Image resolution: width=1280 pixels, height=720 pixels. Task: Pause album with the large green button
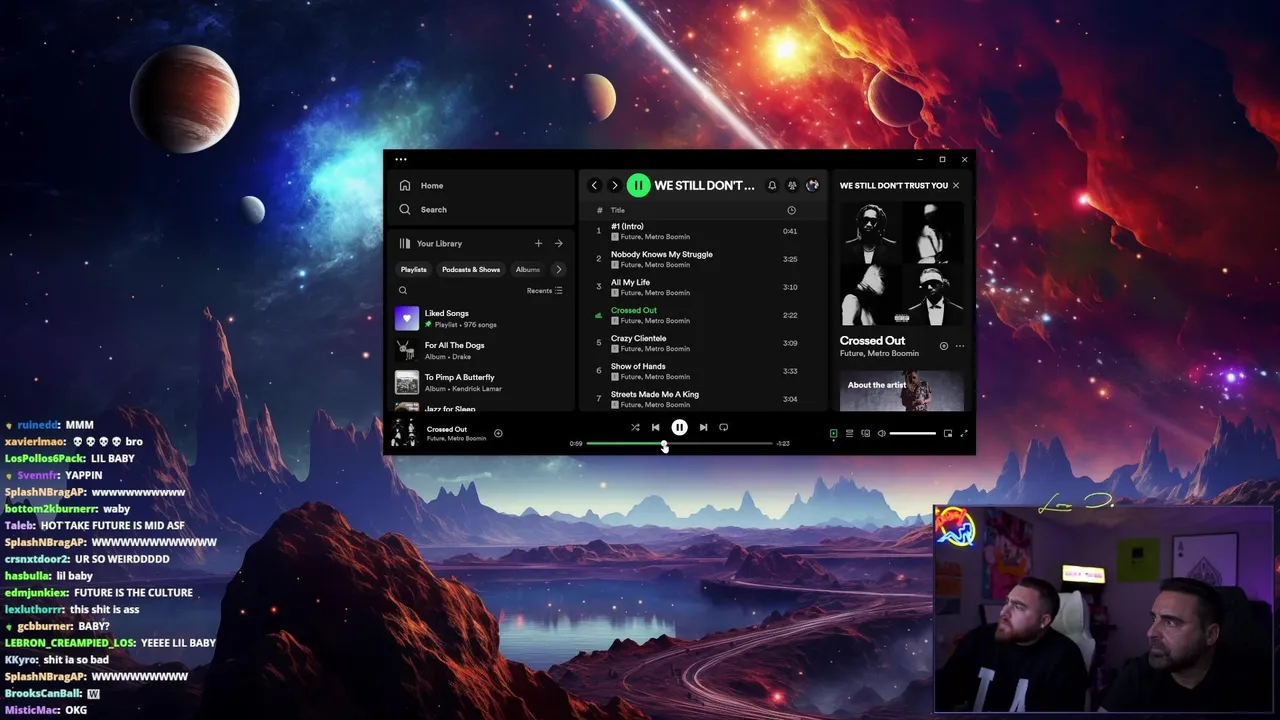638,185
